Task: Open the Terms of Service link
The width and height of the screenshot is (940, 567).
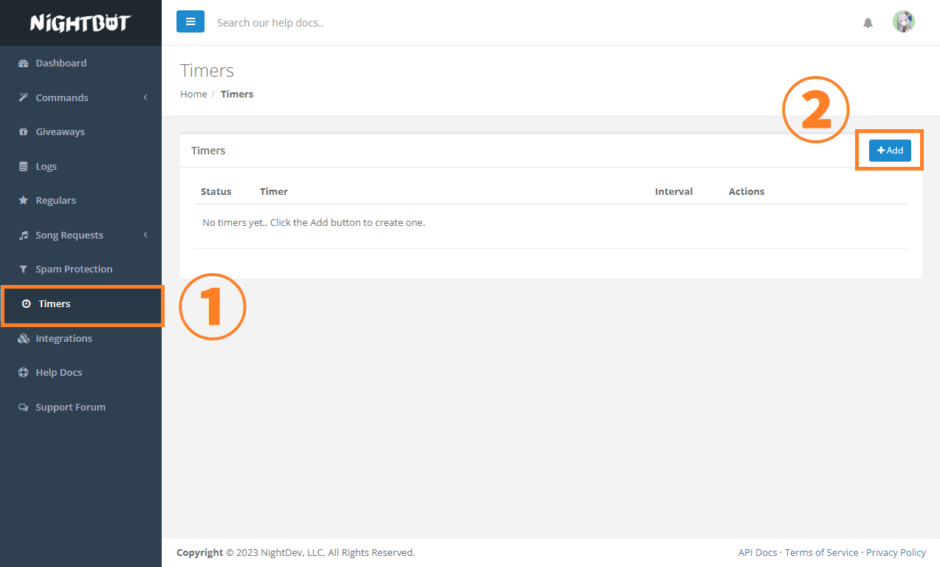Action: (x=821, y=553)
